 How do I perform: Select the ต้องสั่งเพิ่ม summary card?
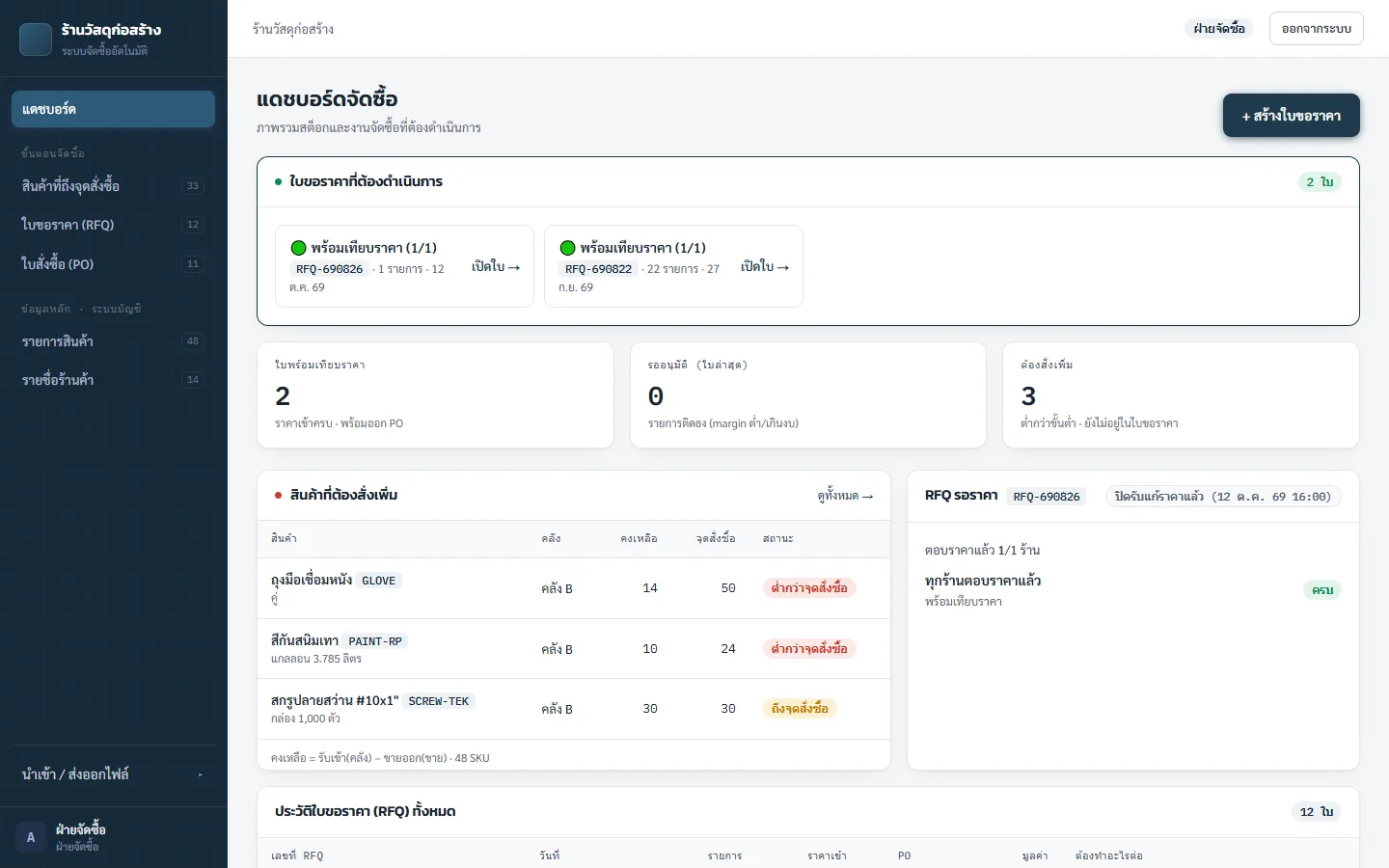pos(1182,395)
